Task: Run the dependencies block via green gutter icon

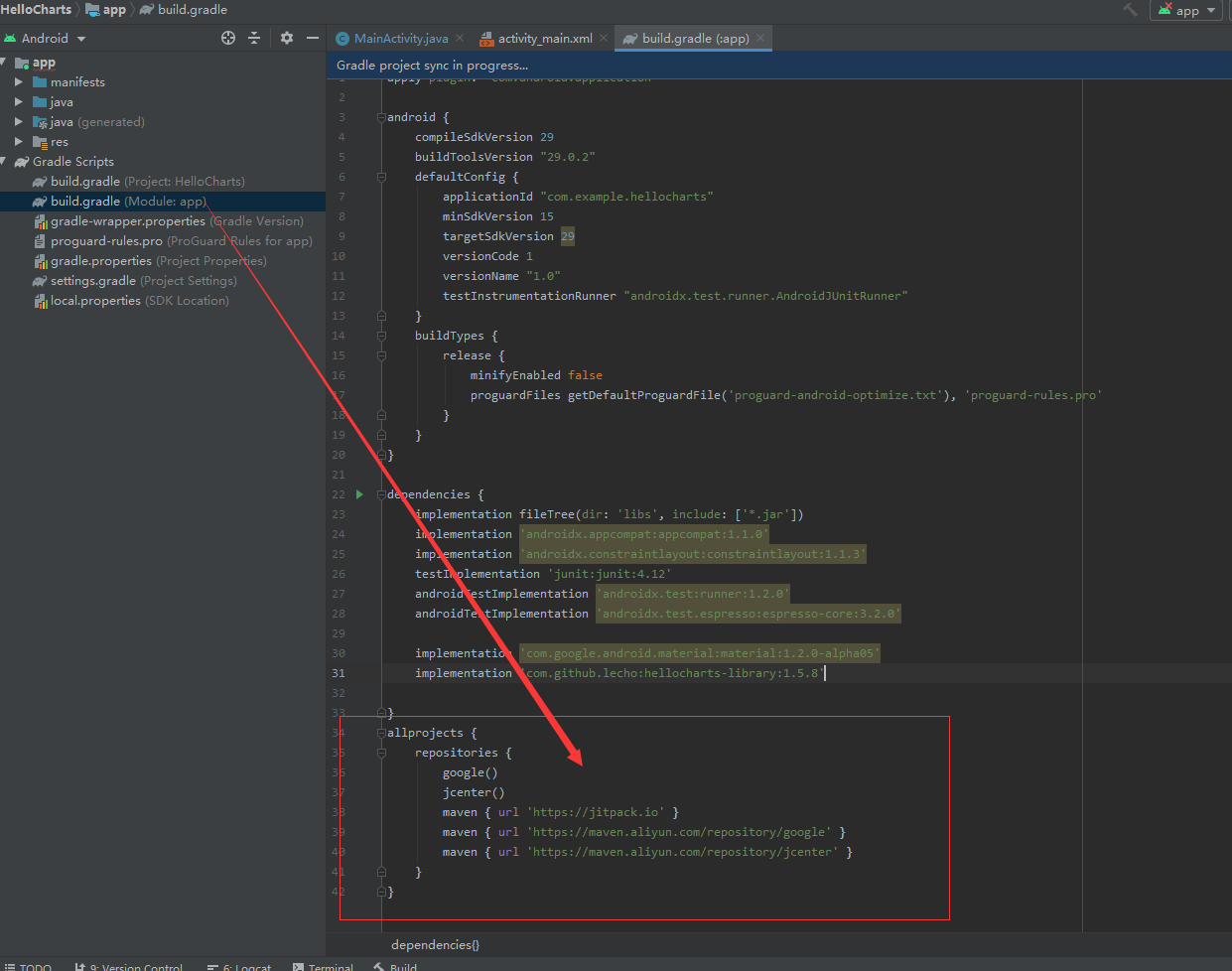Action: click(358, 493)
